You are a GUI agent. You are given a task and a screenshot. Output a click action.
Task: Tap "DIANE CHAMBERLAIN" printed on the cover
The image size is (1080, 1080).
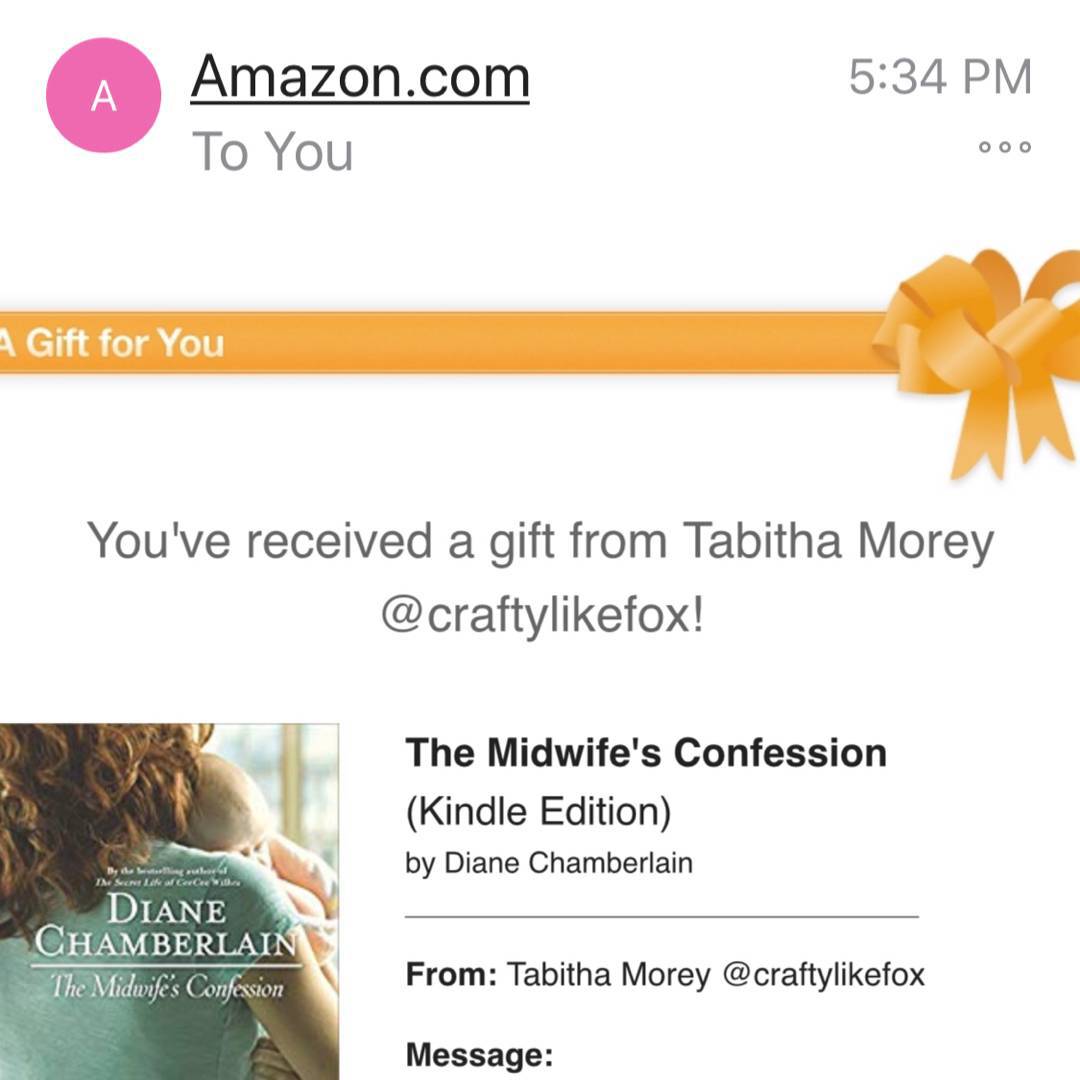click(x=165, y=927)
